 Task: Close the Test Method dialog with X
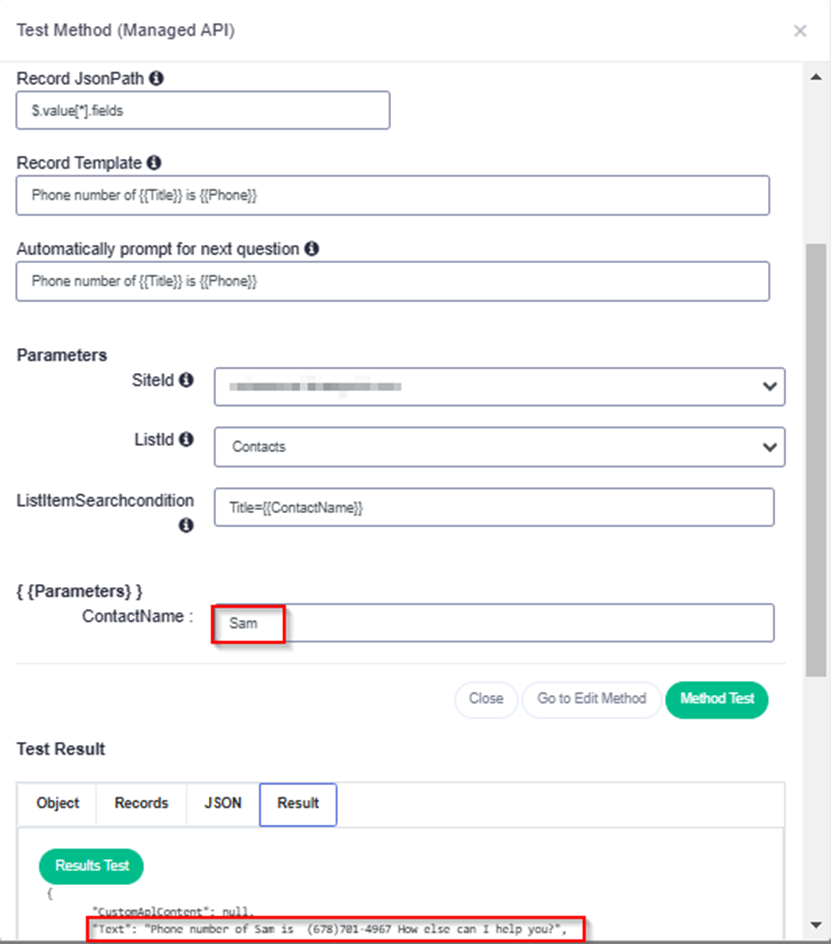click(800, 31)
